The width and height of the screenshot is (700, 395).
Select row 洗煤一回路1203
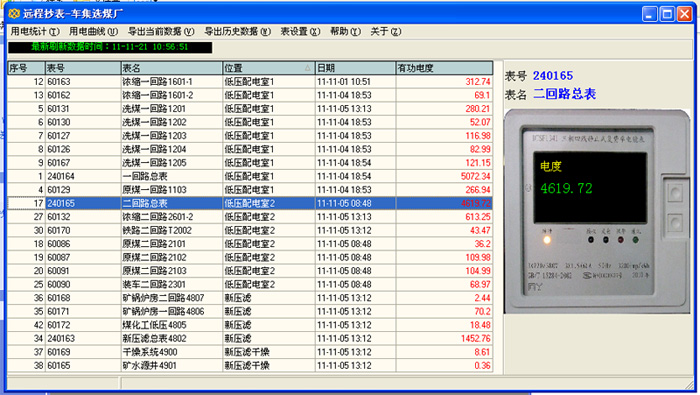[250, 136]
